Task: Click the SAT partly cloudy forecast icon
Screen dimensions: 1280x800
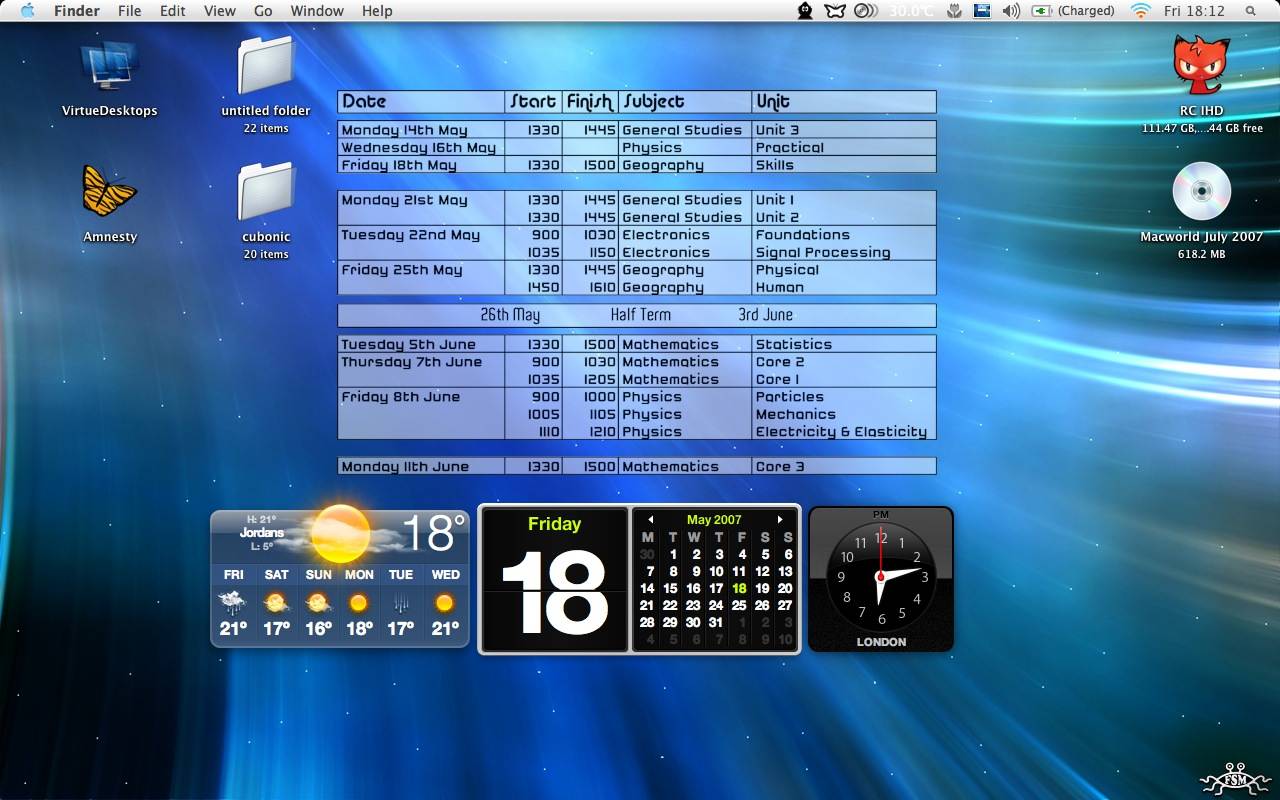Action: 276,603
